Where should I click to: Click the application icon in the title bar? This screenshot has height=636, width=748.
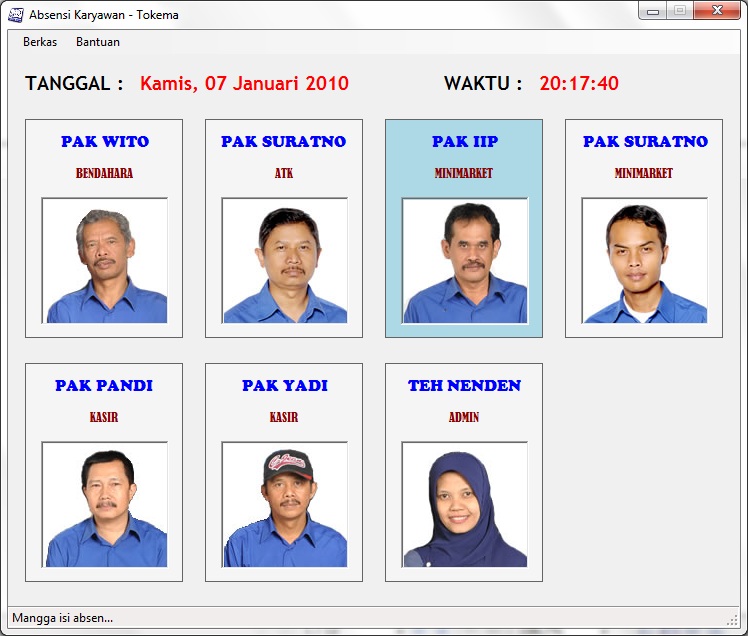click(x=15, y=15)
